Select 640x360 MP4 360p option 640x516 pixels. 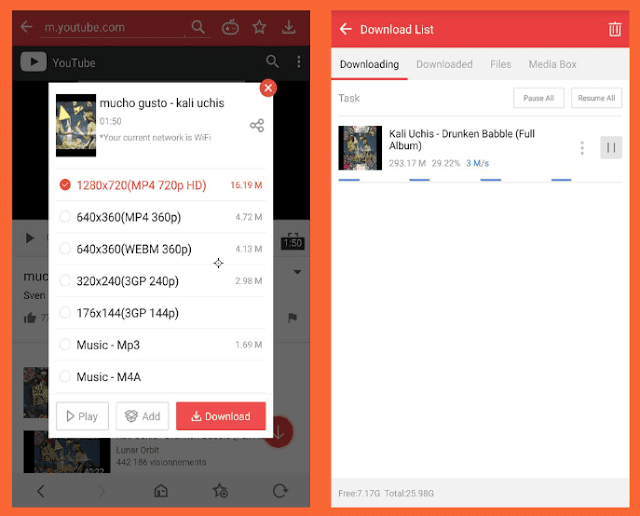click(161, 217)
